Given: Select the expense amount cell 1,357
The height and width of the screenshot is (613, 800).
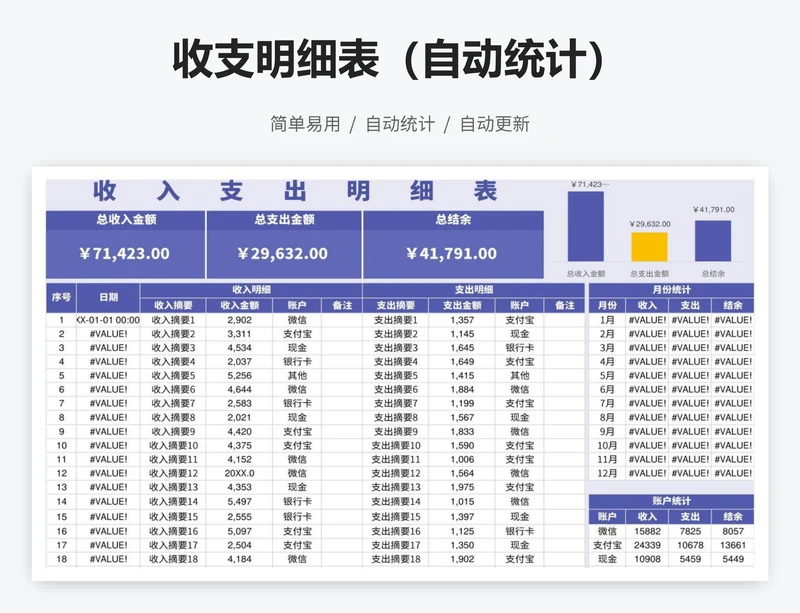Looking at the screenshot, I should click(x=462, y=320).
